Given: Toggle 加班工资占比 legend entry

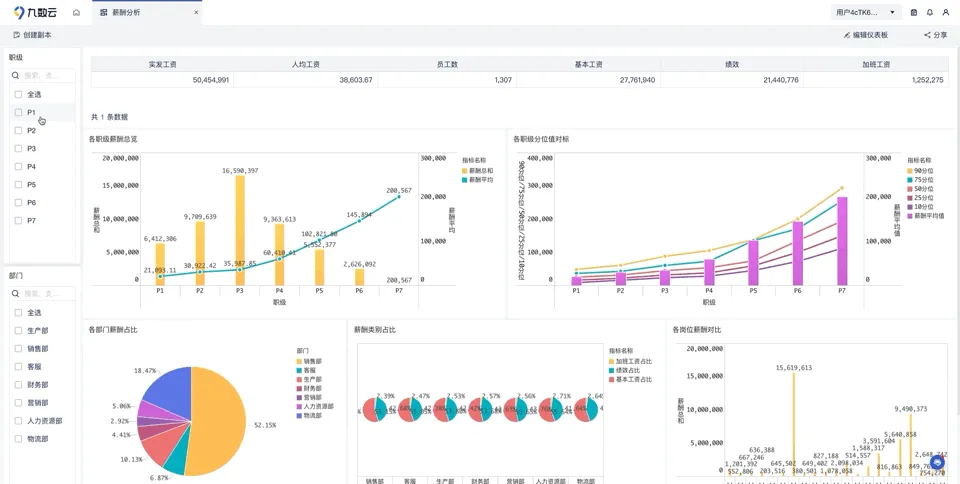Looking at the screenshot, I should 631,361.
